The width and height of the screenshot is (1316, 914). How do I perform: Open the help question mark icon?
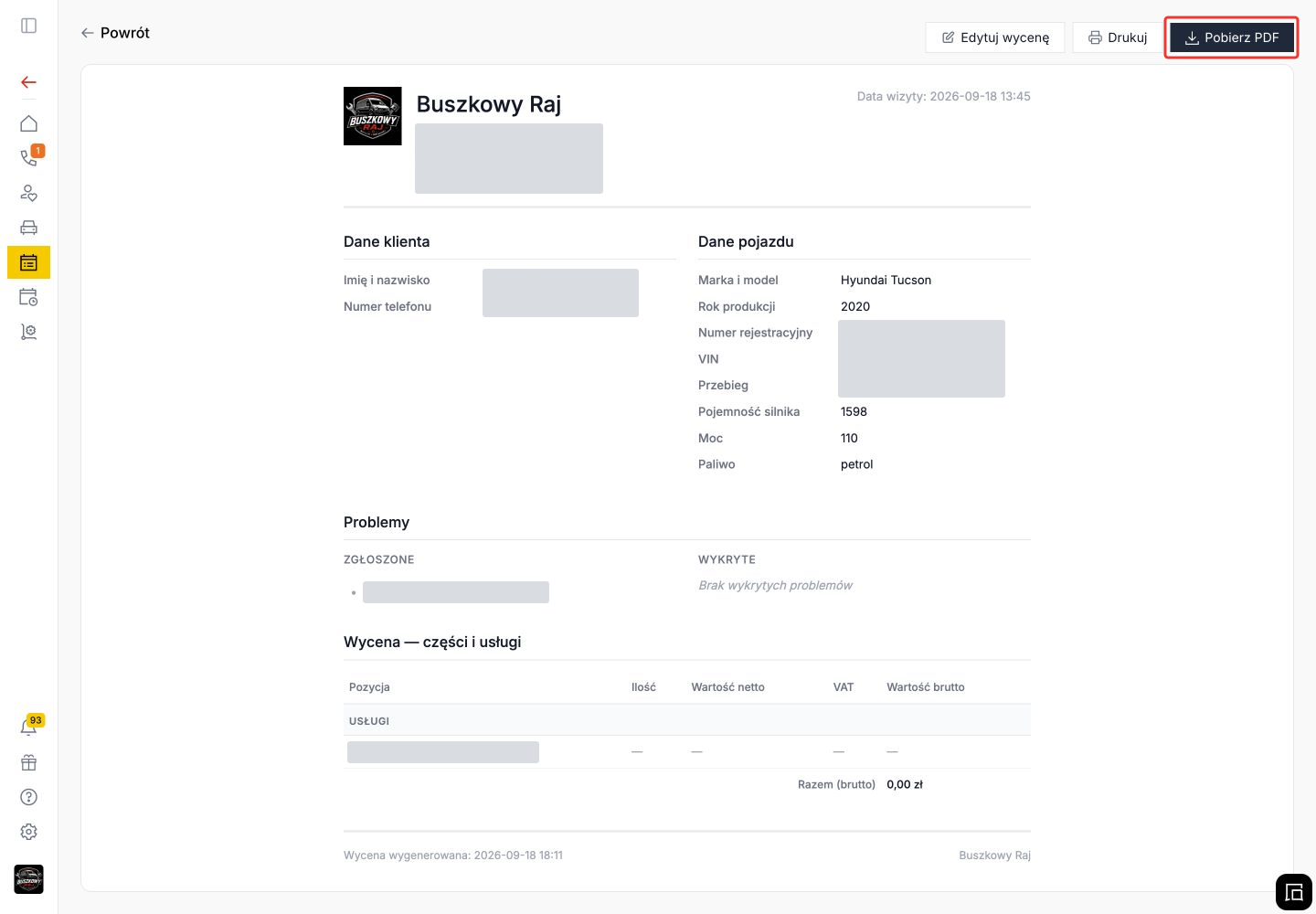tap(28, 797)
